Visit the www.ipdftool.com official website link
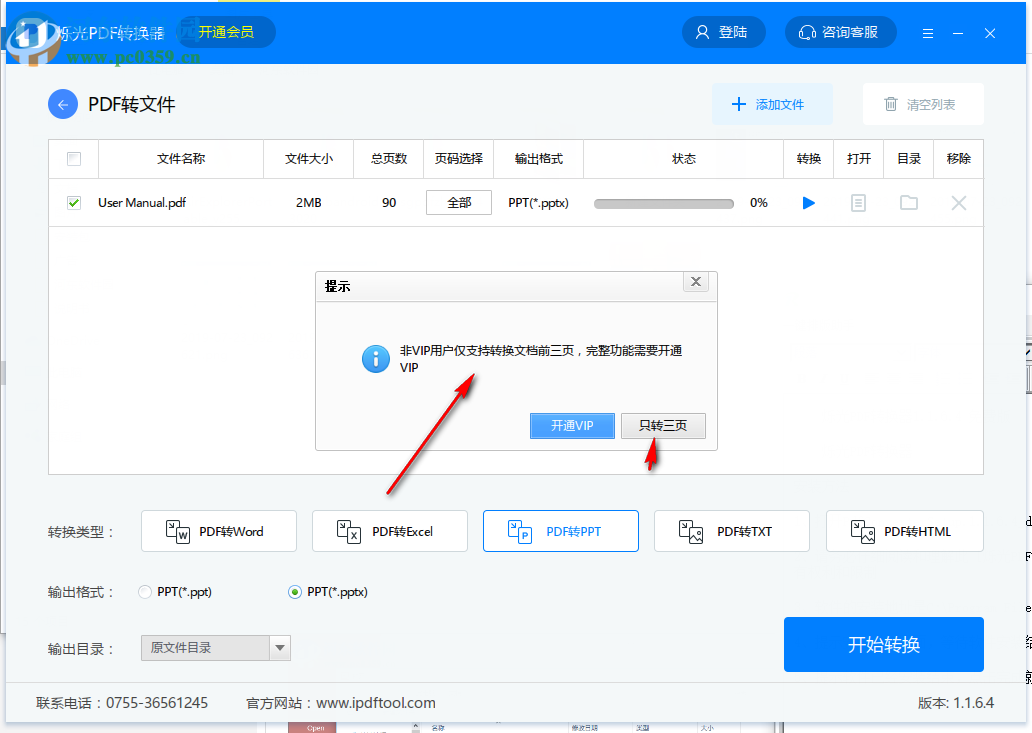 [378, 702]
